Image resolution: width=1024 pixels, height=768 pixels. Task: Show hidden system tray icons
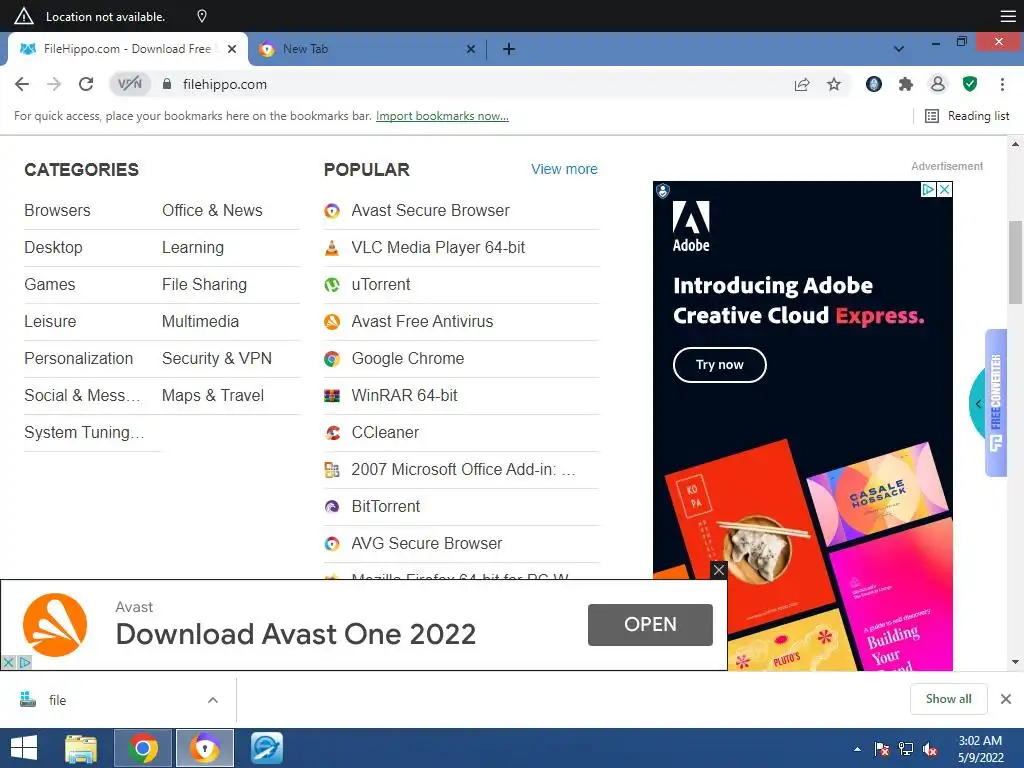(857, 749)
